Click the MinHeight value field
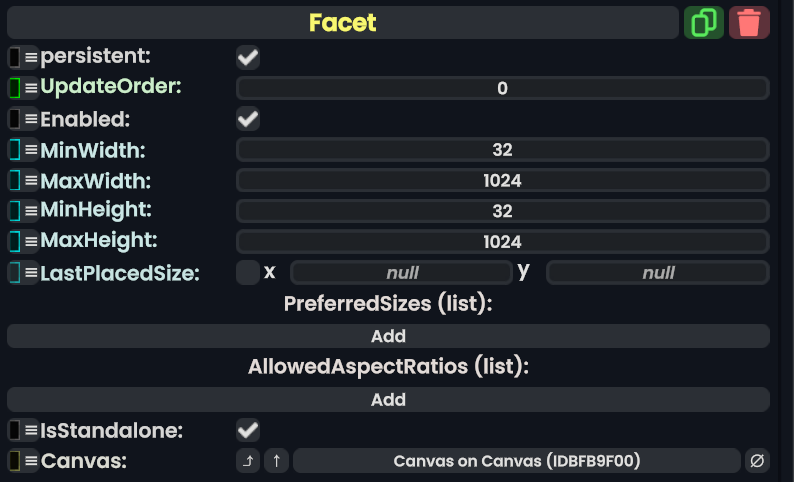The width and height of the screenshot is (794, 482). (502, 211)
